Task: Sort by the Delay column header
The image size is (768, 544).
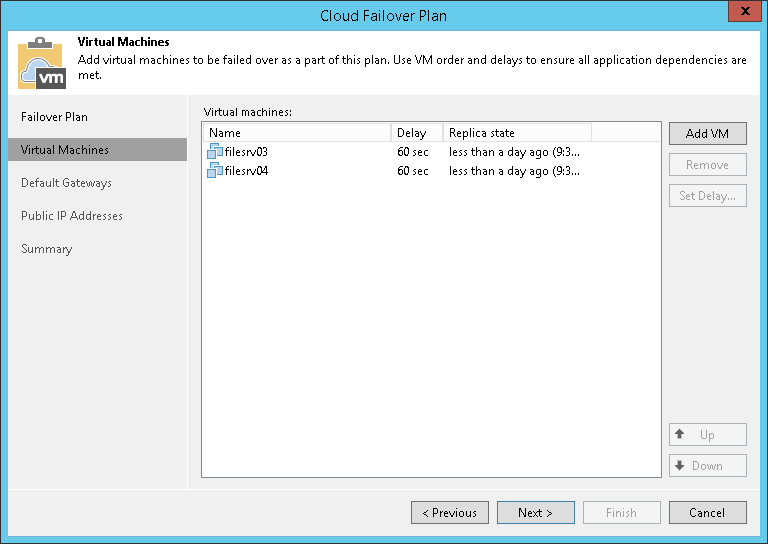Action: pyautogui.click(x=417, y=133)
